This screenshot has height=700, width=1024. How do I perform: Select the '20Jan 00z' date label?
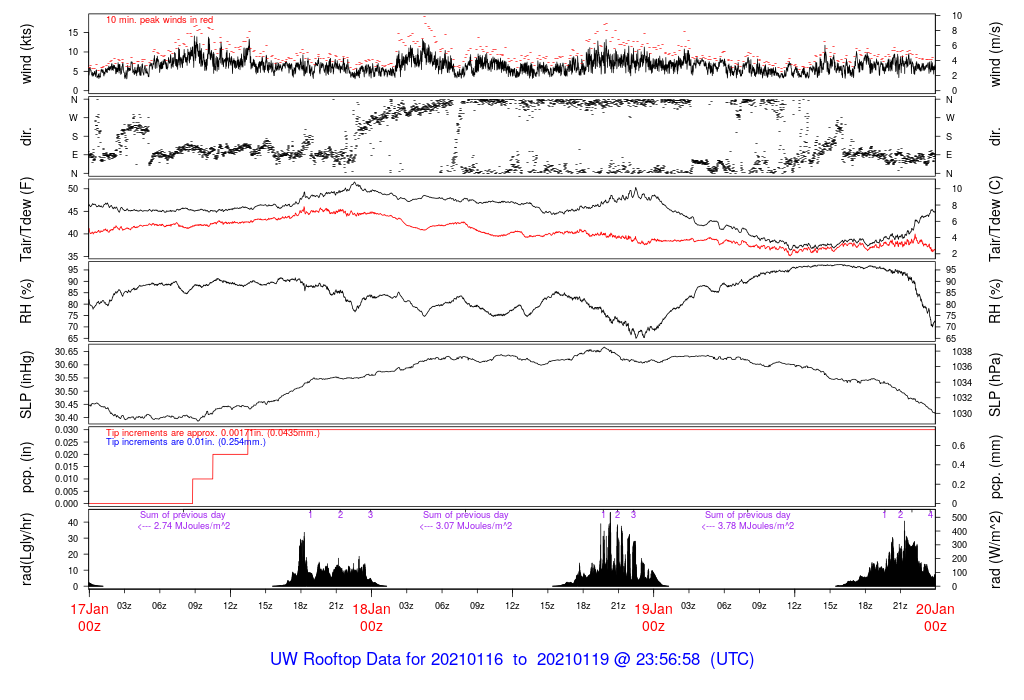click(x=935, y=617)
